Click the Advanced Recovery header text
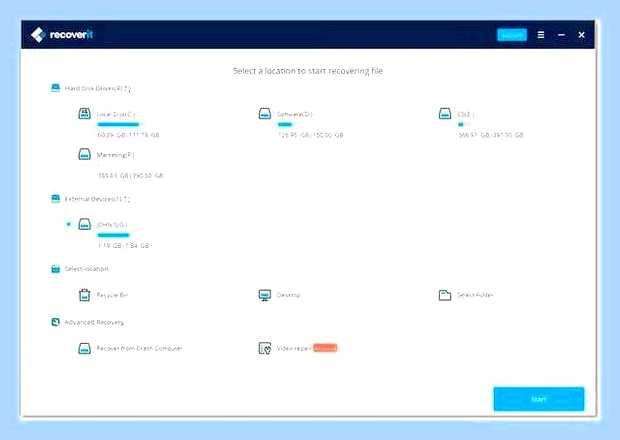Viewport: 620px width, 440px height. coord(95,323)
